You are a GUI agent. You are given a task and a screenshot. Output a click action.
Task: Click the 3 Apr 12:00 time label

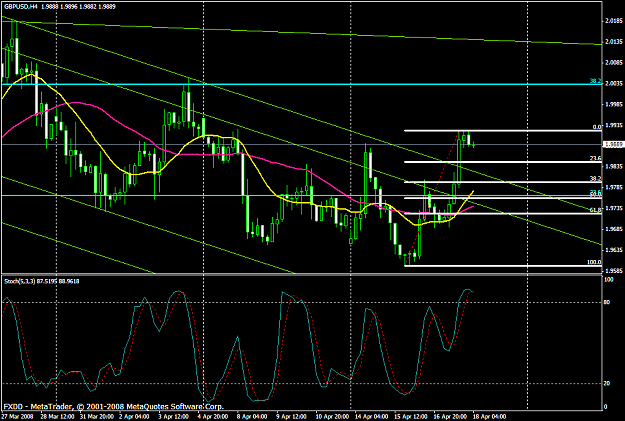pos(173,417)
